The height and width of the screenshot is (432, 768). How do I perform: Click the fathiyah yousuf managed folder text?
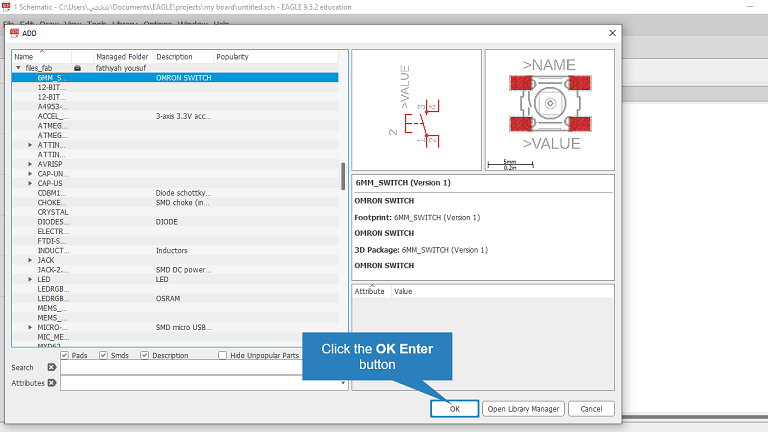pyautogui.click(x=120, y=68)
